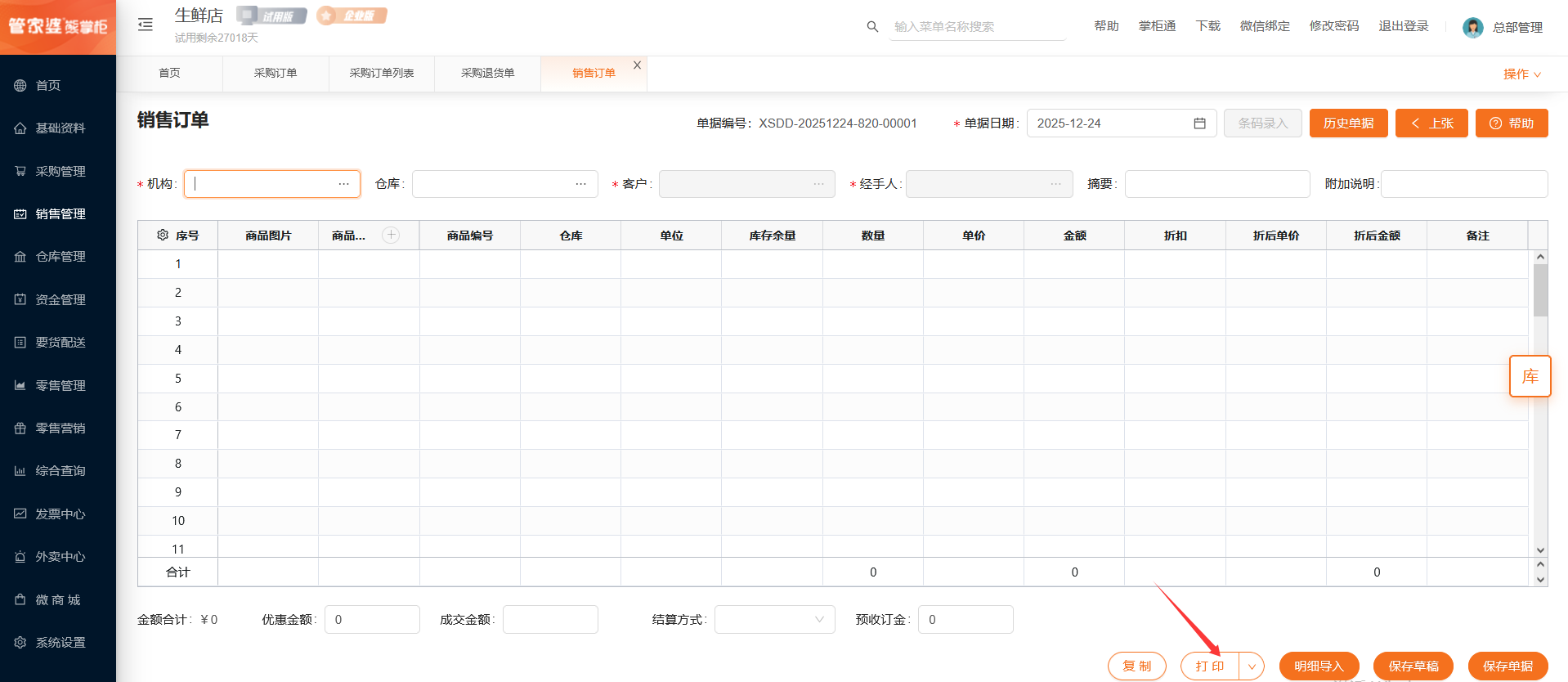Click the 商品编号 column header
The height and width of the screenshot is (682, 1568).
[x=470, y=236]
